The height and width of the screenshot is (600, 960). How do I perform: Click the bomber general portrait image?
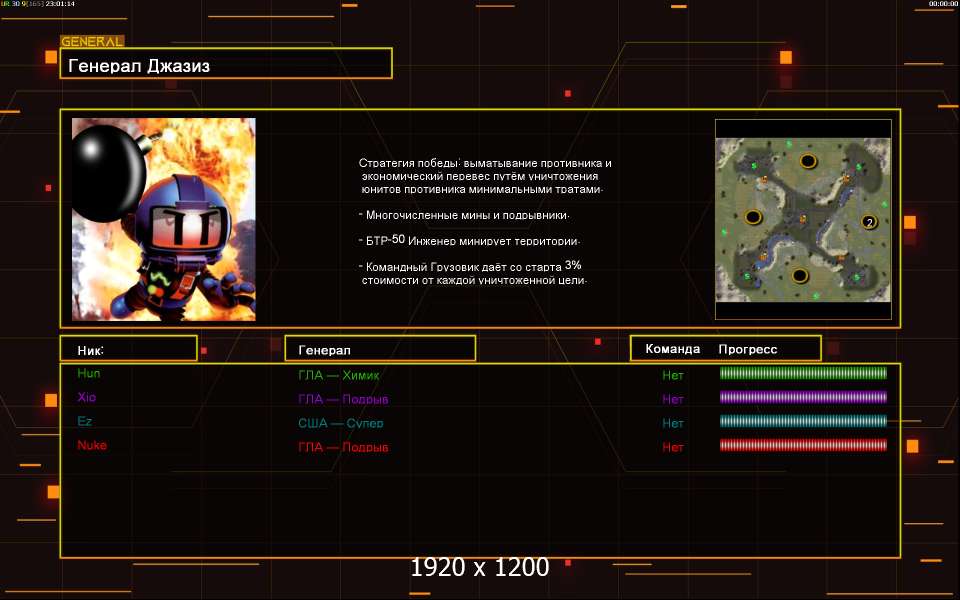click(163, 219)
